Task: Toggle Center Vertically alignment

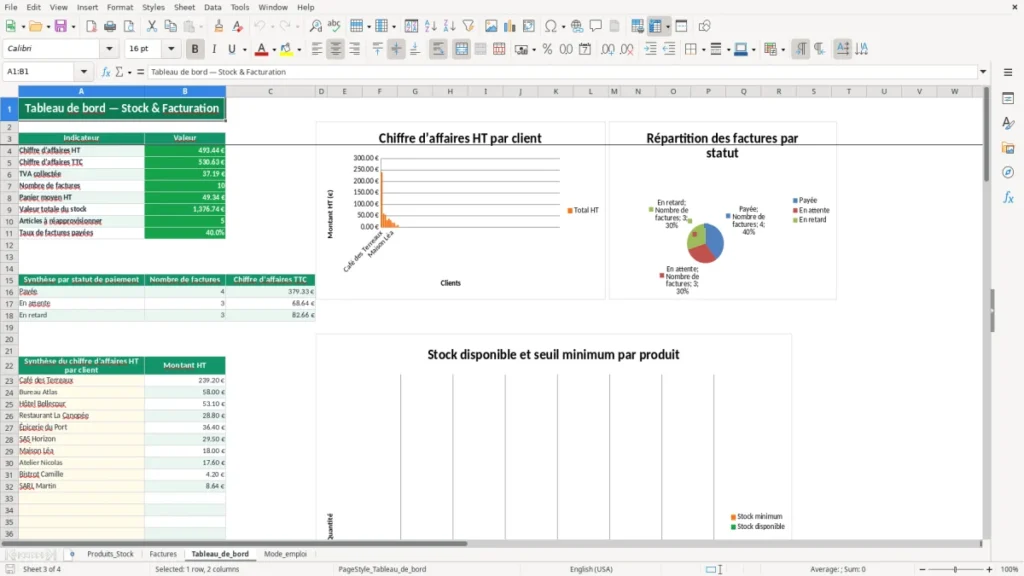Action: 396,49
